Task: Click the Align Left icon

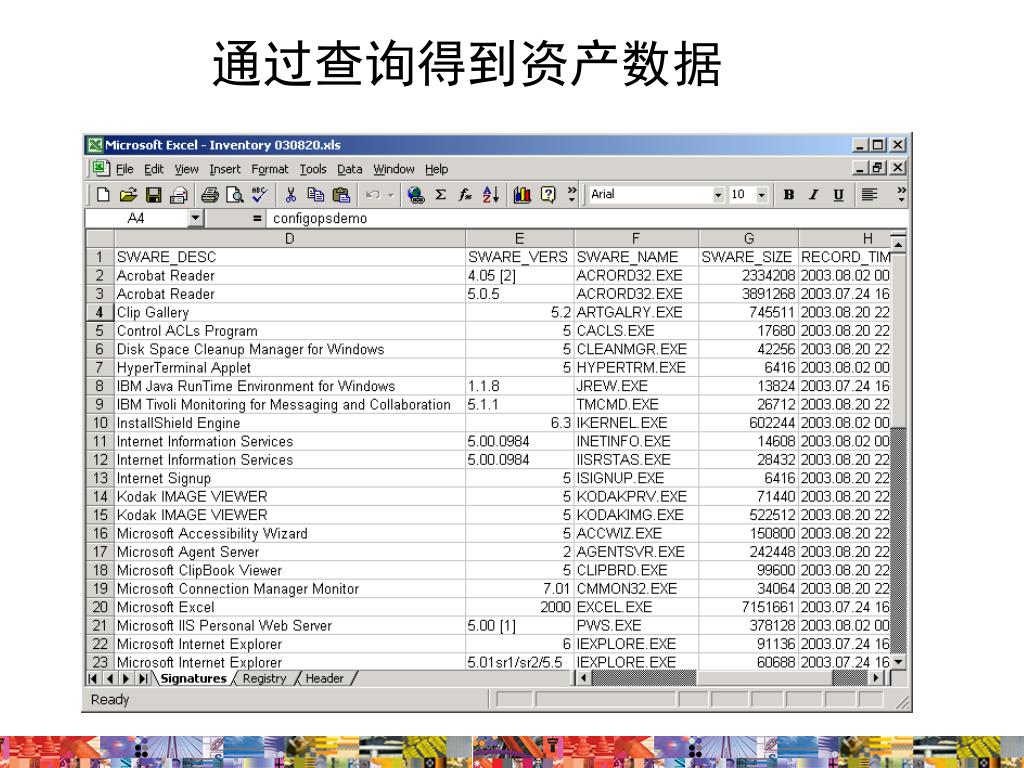Action: click(x=869, y=195)
